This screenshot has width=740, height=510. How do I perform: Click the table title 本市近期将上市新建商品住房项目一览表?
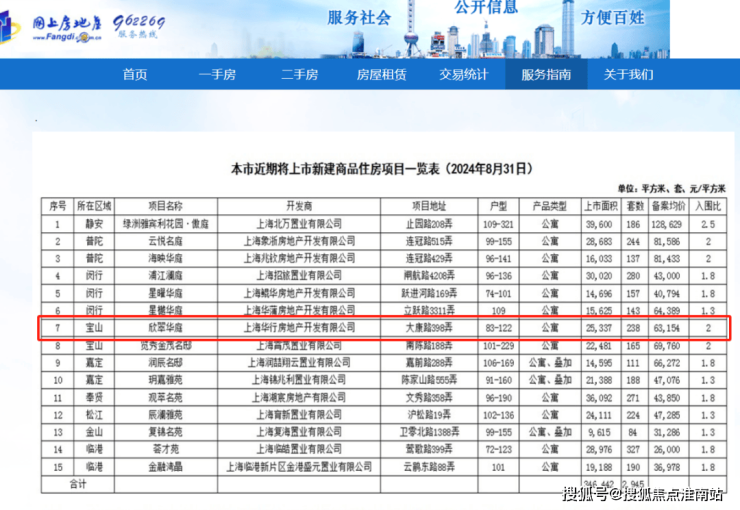pyautogui.click(x=381, y=169)
